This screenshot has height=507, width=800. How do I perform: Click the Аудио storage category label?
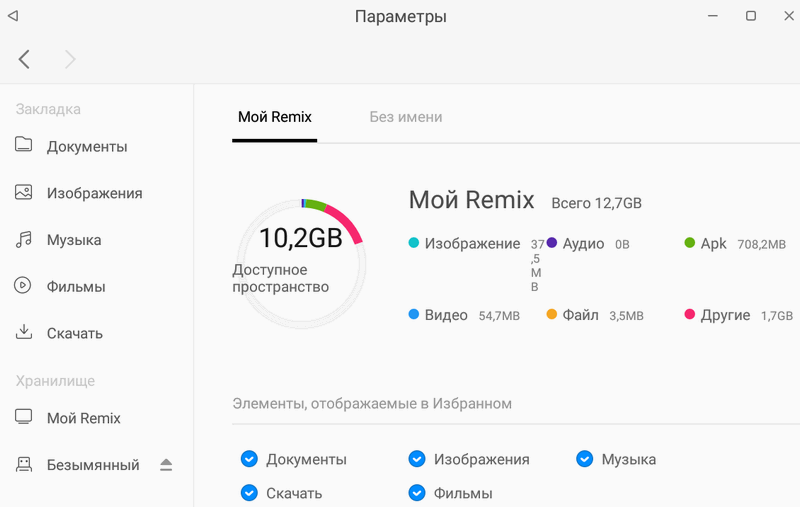point(583,244)
